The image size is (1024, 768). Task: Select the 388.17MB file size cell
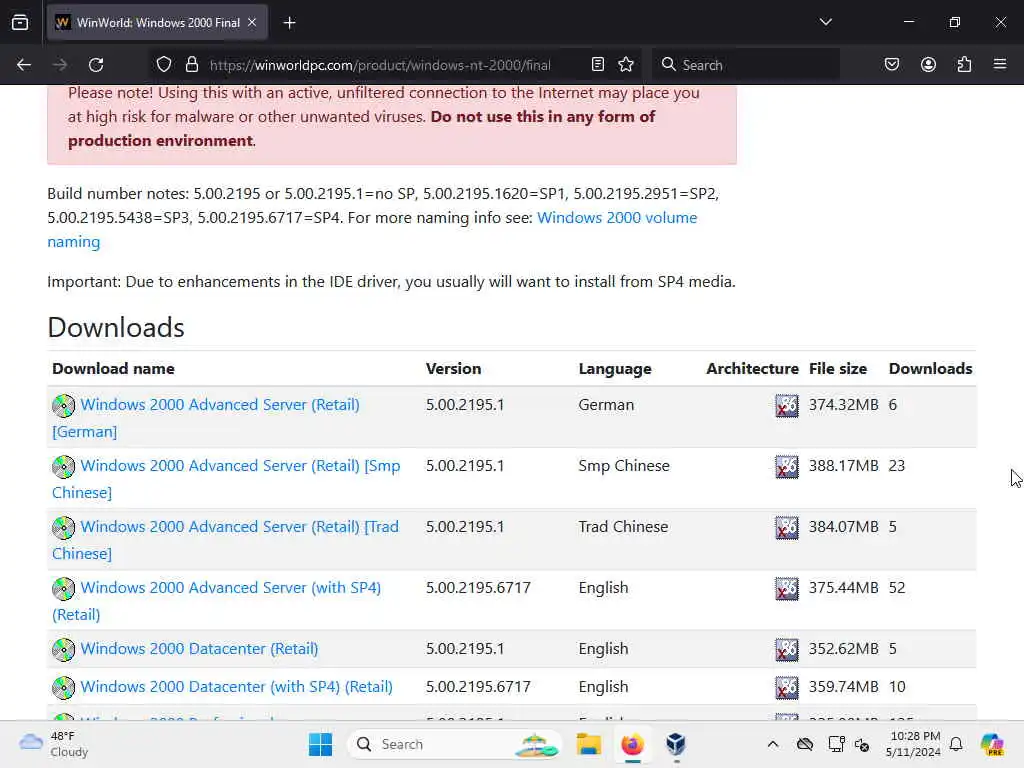pyautogui.click(x=844, y=466)
